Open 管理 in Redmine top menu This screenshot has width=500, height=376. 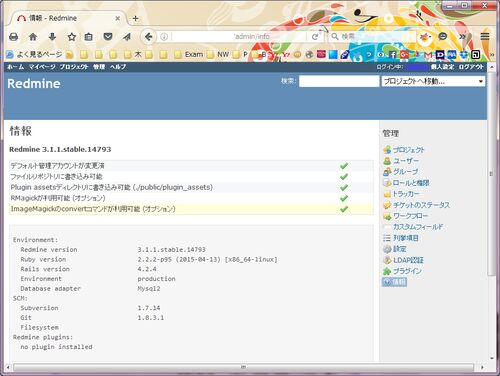pyautogui.click(x=99, y=67)
